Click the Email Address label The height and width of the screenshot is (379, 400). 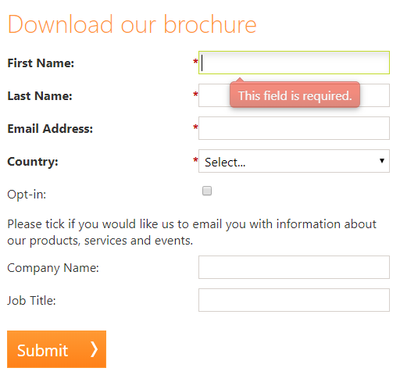point(50,129)
